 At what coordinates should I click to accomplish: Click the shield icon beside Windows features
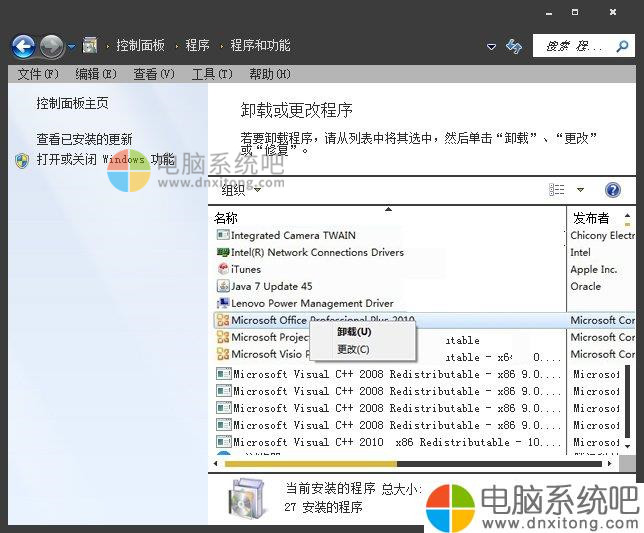pos(22,161)
